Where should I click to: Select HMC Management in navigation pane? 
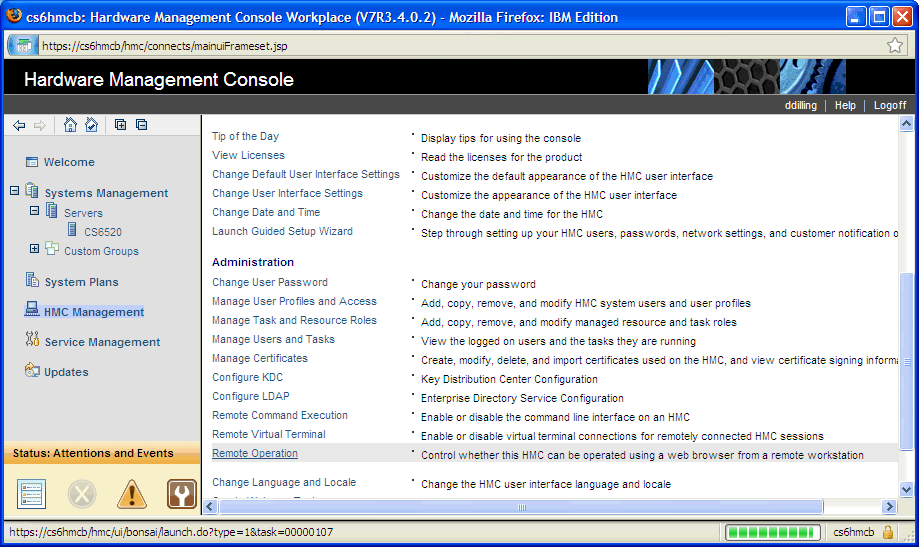94,312
